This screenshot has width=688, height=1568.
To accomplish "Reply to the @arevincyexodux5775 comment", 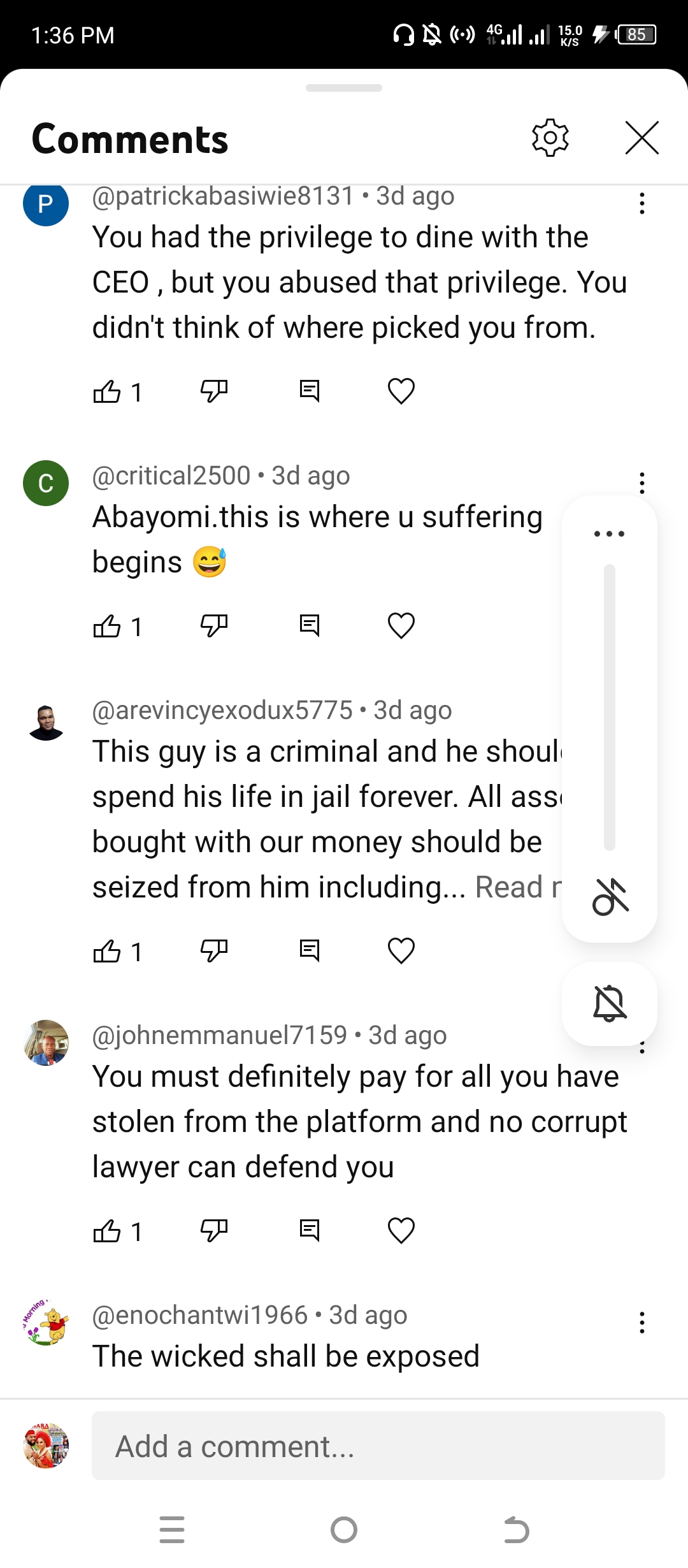I will (310, 951).
